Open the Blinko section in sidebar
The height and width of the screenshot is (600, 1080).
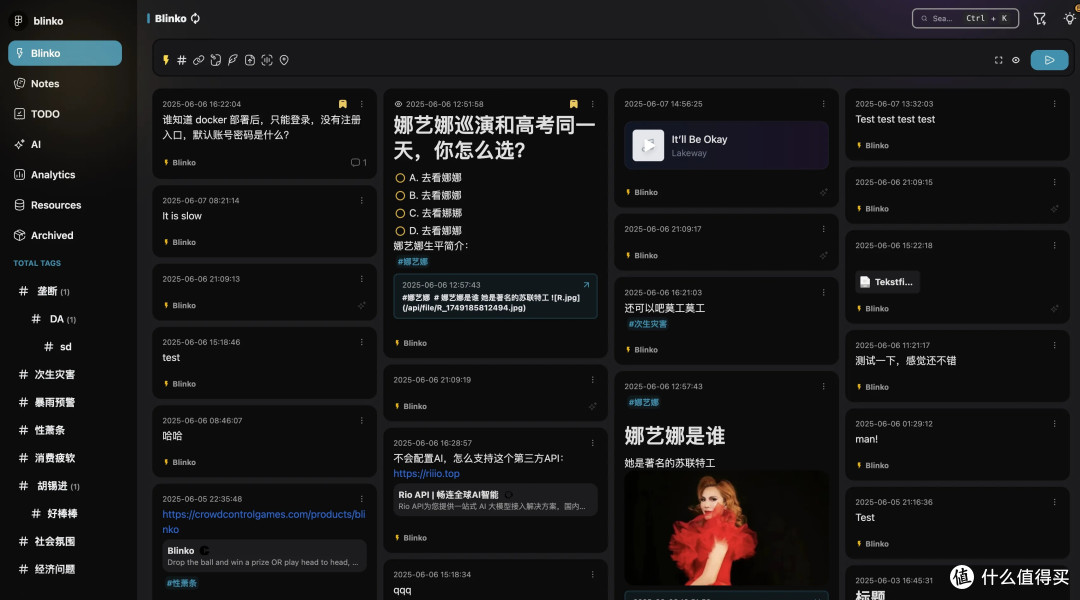[x=65, y=53]
